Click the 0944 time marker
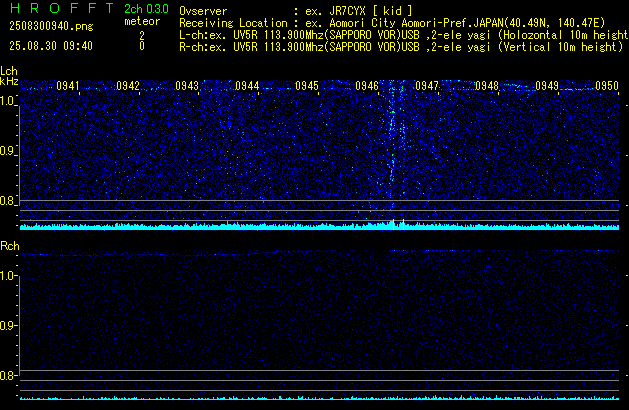Viewport: 629px width, 410px height. pos(247,86)
